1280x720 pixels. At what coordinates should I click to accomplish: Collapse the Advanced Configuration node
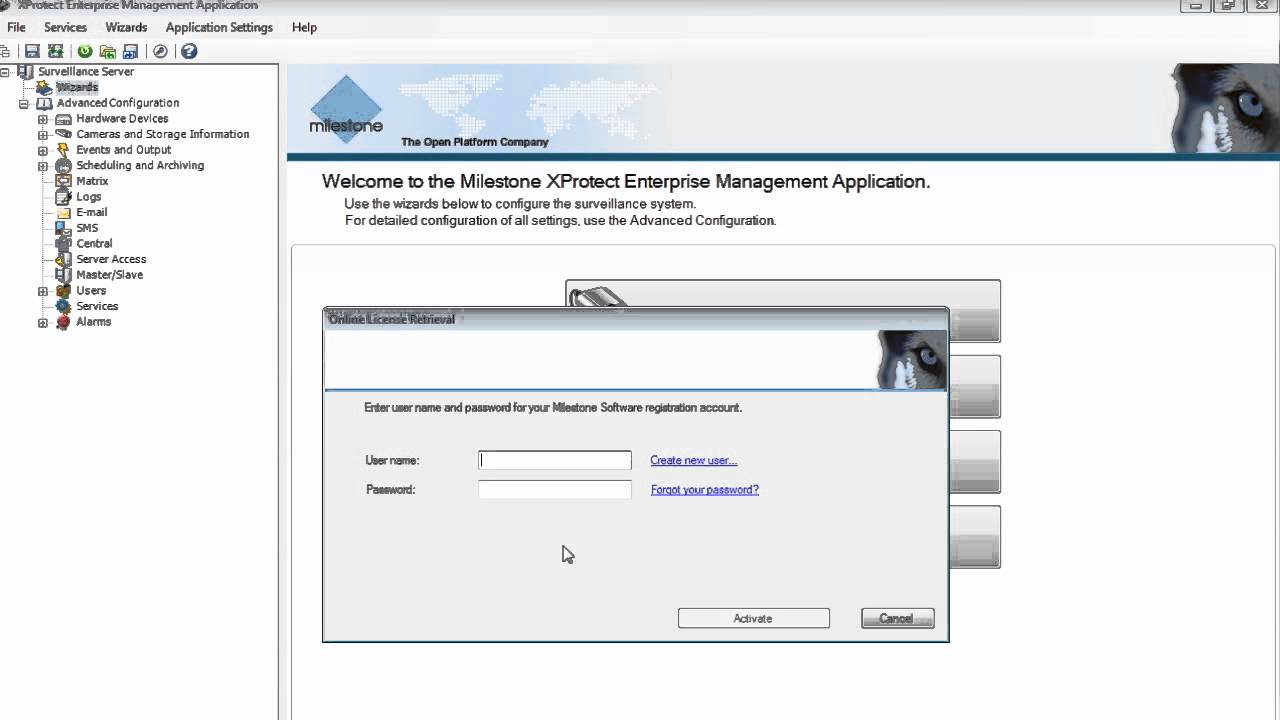tap(24, 103)
